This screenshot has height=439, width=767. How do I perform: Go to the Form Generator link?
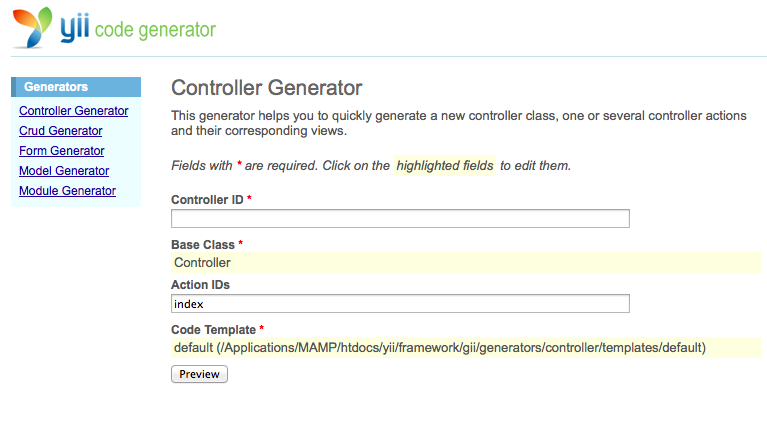point(62,151)
